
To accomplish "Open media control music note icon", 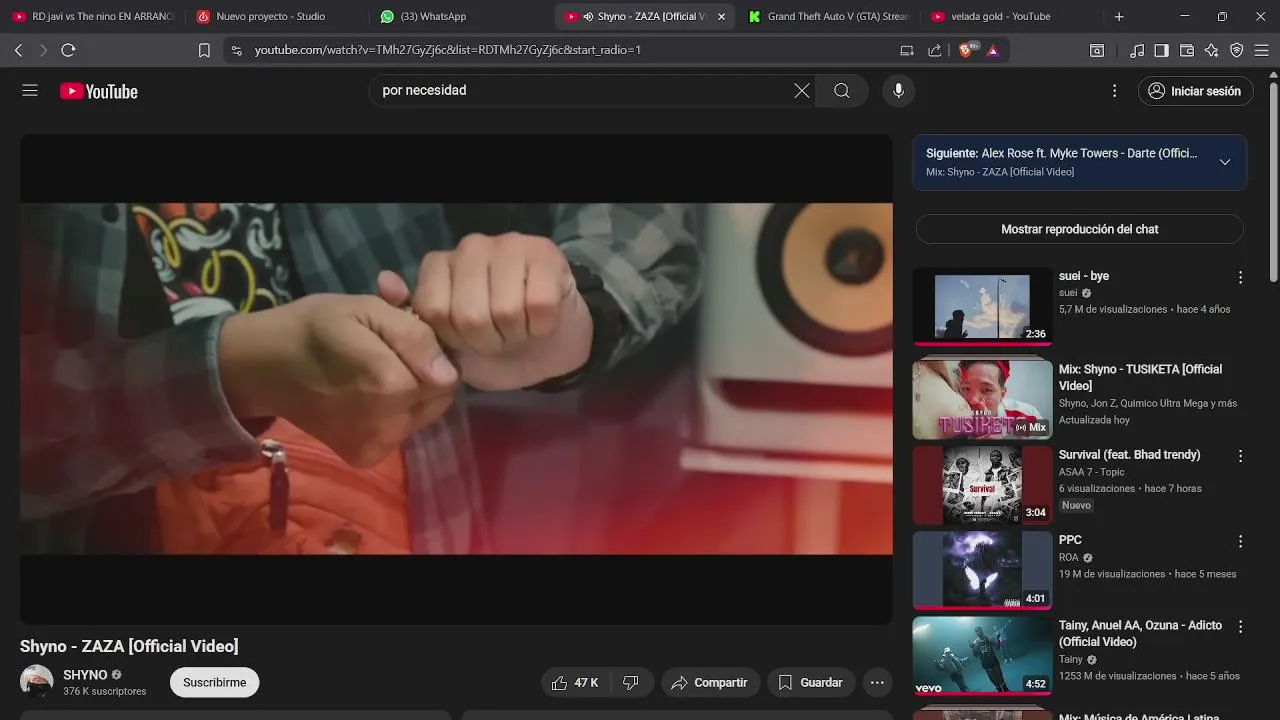I will coord(1137,50).
